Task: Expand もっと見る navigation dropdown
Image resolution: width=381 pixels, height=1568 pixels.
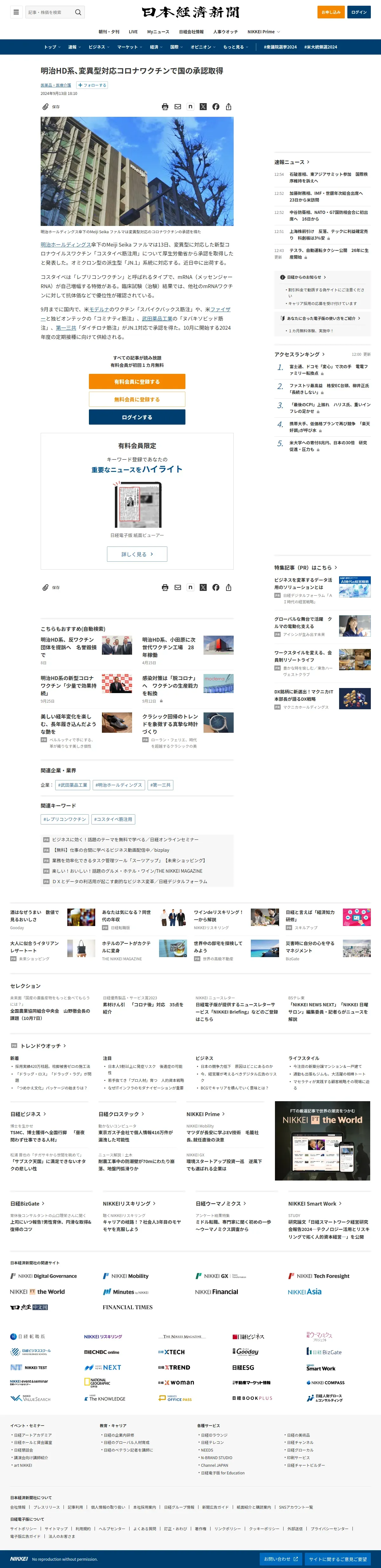Action: click(236, 47)
